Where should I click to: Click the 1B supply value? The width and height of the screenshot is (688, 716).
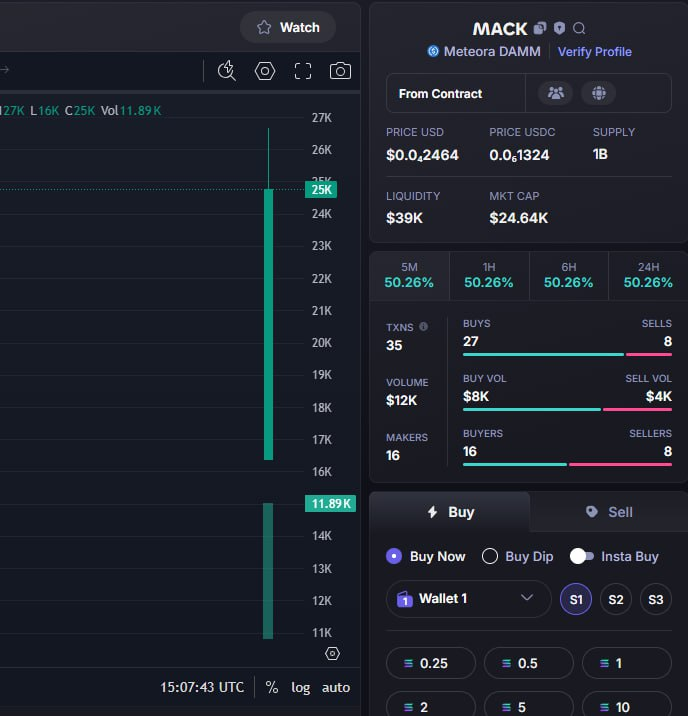pos(600,154)
